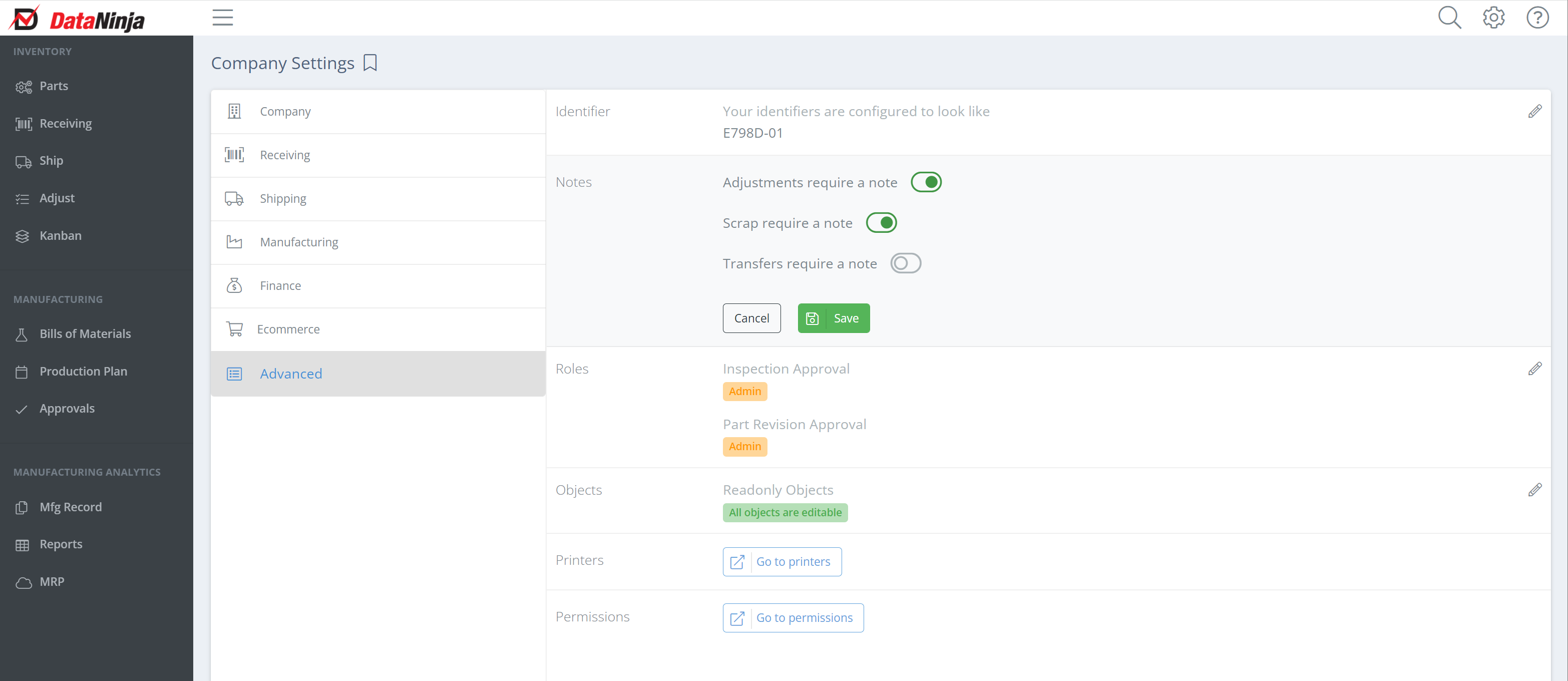Screen dimensions: 1568x681
Task: Click the DataNinja logo
Action: (77, 20)
